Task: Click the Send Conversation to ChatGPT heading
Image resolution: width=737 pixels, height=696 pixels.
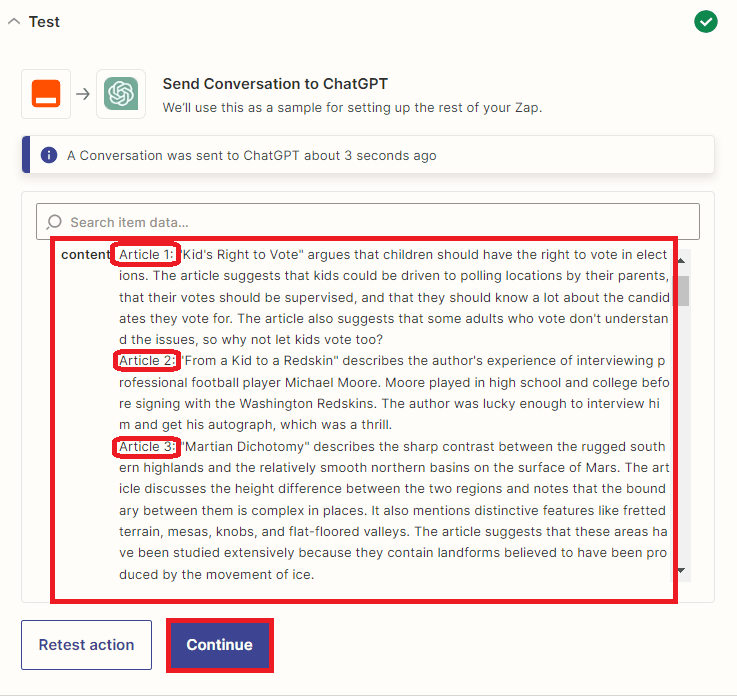Action: click(275, 84)
